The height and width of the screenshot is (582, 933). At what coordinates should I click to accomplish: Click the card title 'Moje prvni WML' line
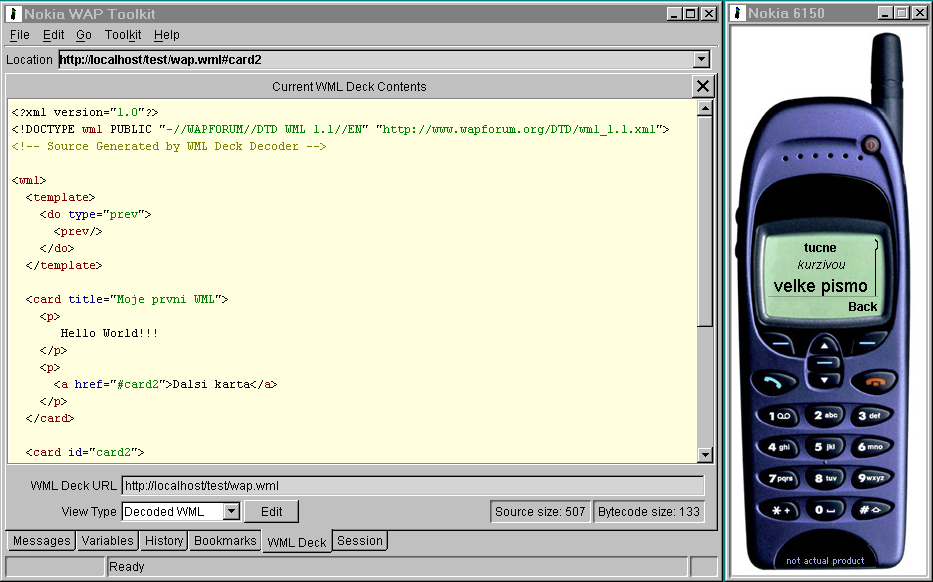click(127, 299)
